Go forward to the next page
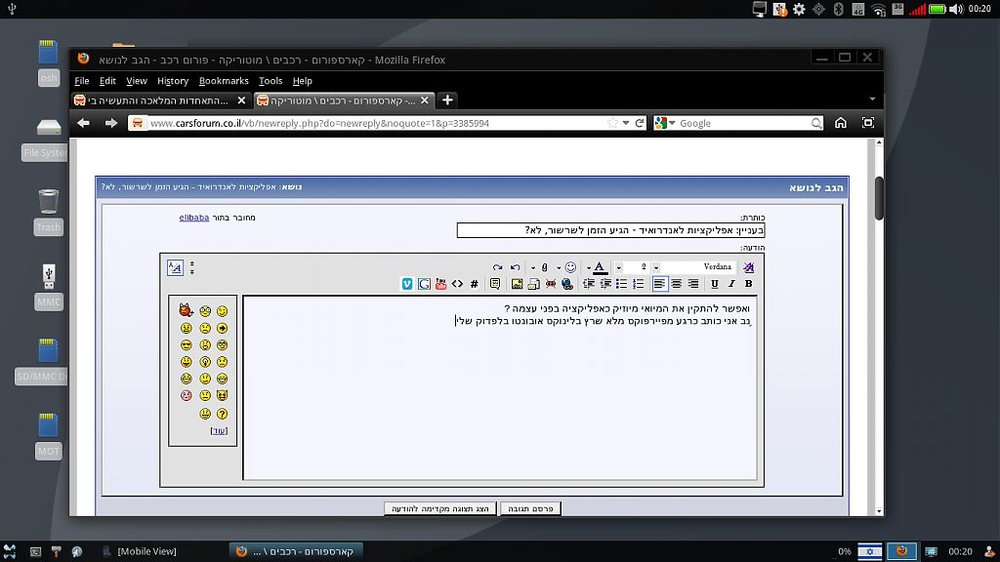This screenshot has height=562, width=1000. tap(111, 123)
